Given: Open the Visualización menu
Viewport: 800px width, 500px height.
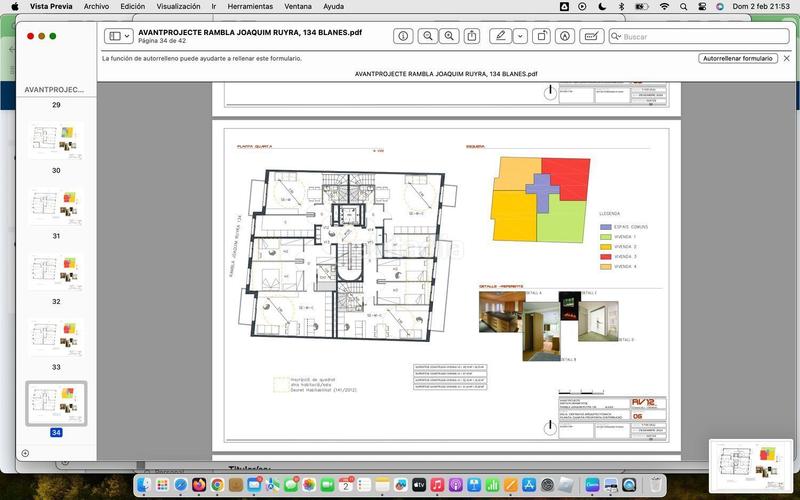Looking at the screenshot, I should [178, 6].
